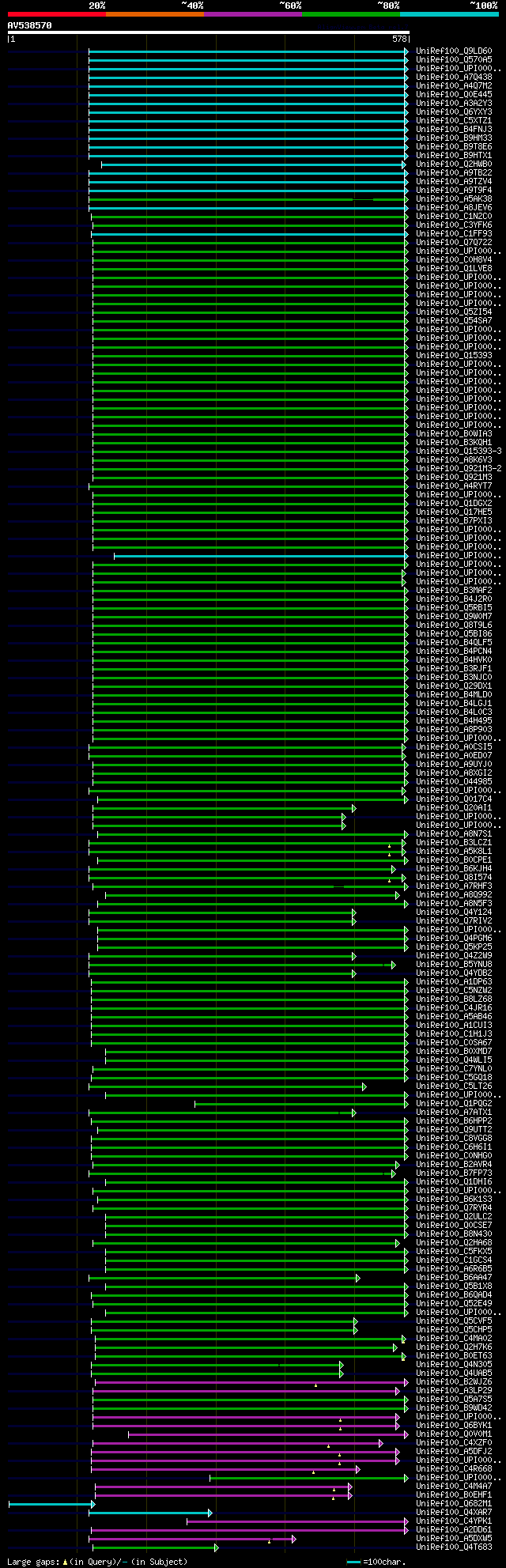Select label UniRef100_B3MAF2
The image size is (506, 1568).
(x=454, y=591)
